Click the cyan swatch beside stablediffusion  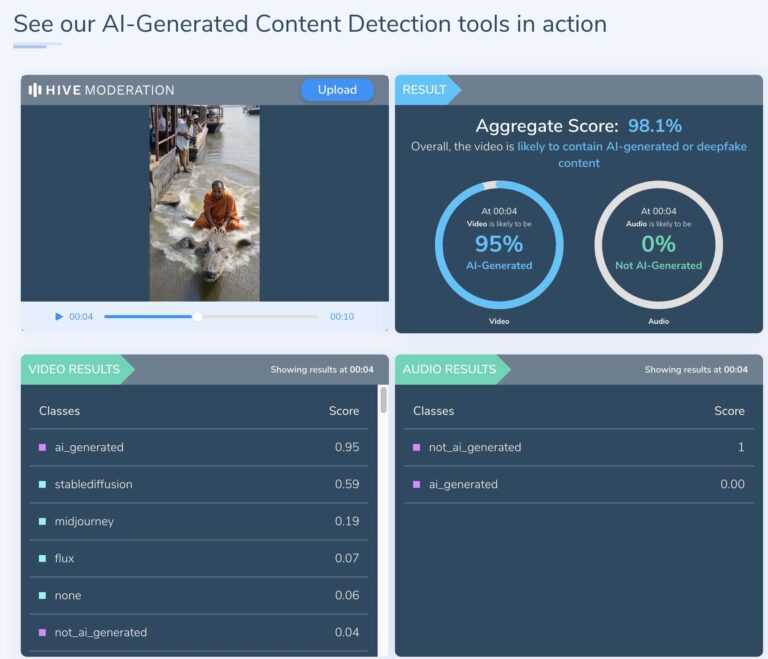click(43, 485)
